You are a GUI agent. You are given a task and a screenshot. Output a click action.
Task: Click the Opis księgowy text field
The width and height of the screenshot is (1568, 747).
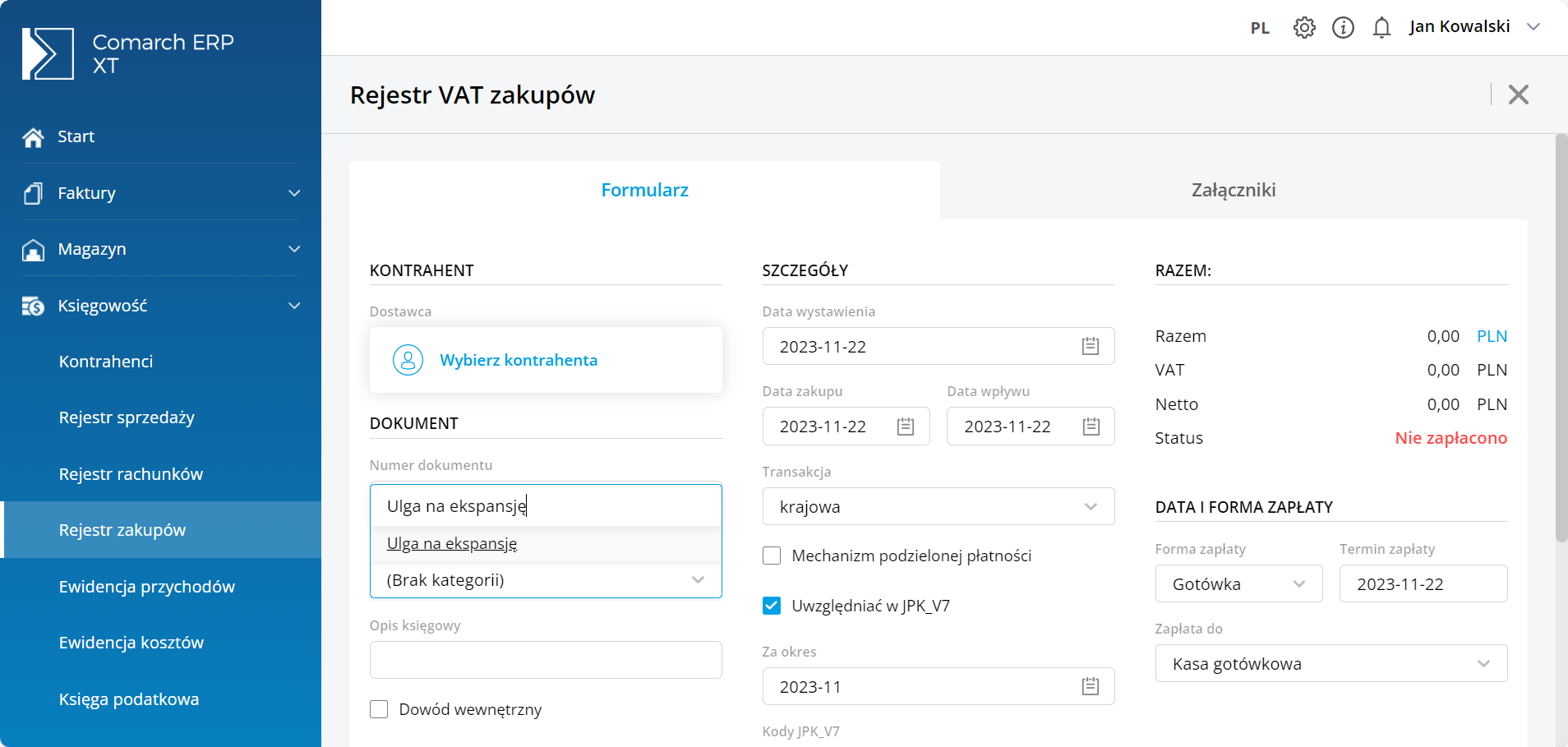click(546, 660)
